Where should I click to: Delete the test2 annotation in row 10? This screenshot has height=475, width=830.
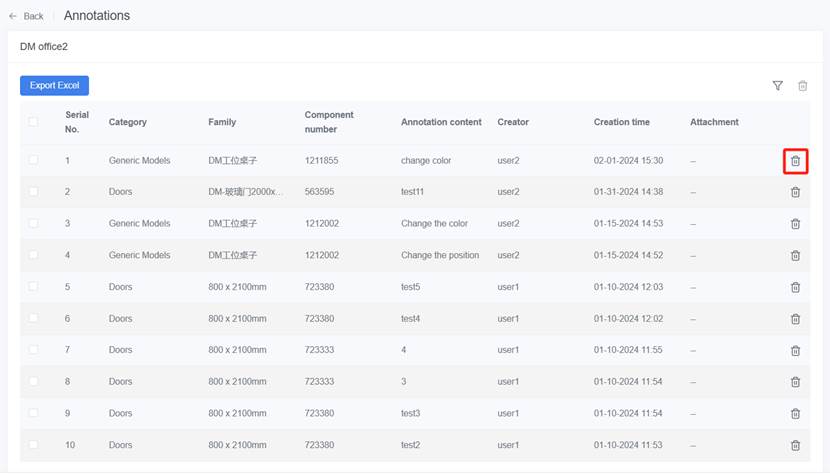pos(795,445)
